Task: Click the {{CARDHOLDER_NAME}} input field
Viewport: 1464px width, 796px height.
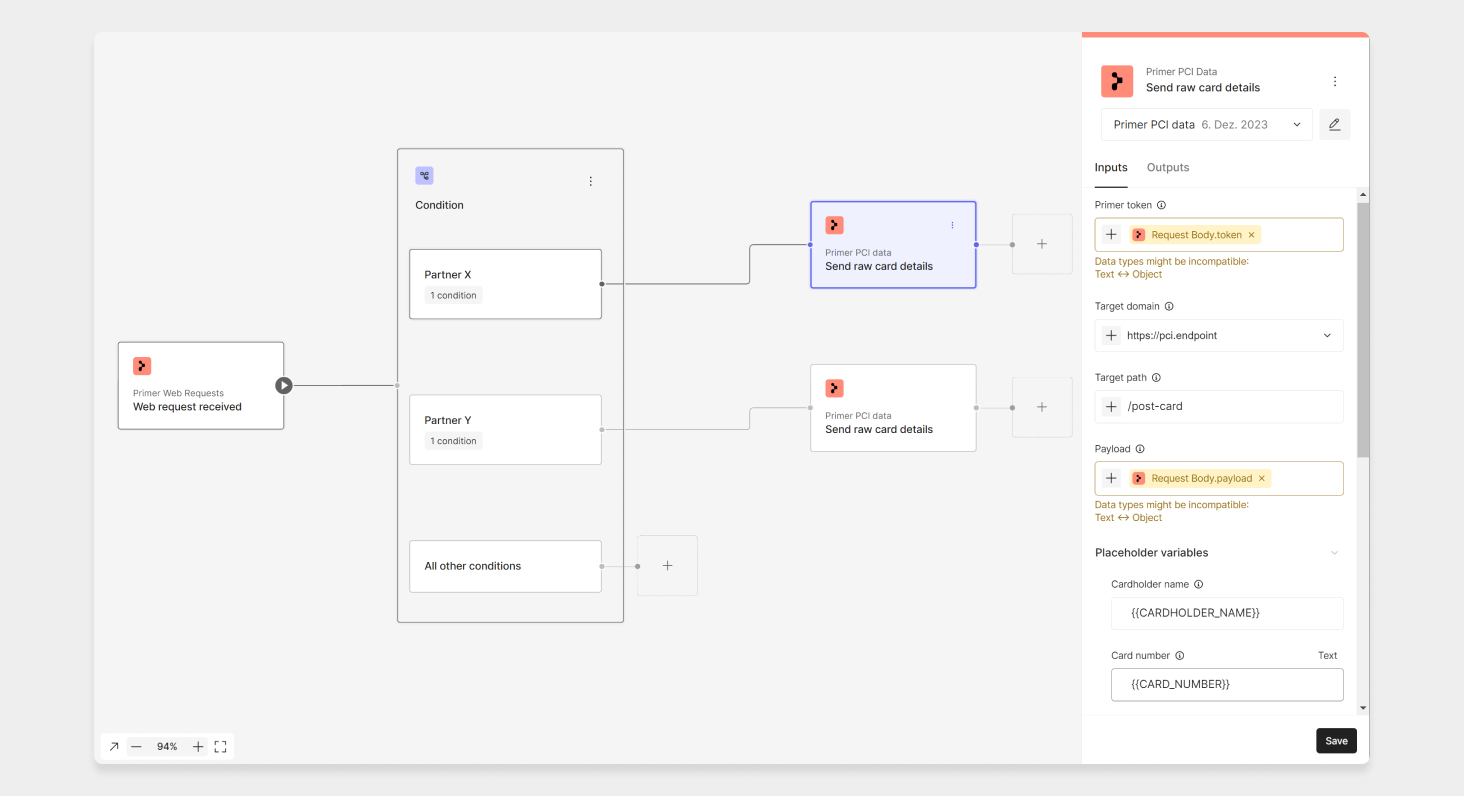Action: pyautogui.click(x=1227, y=613)
